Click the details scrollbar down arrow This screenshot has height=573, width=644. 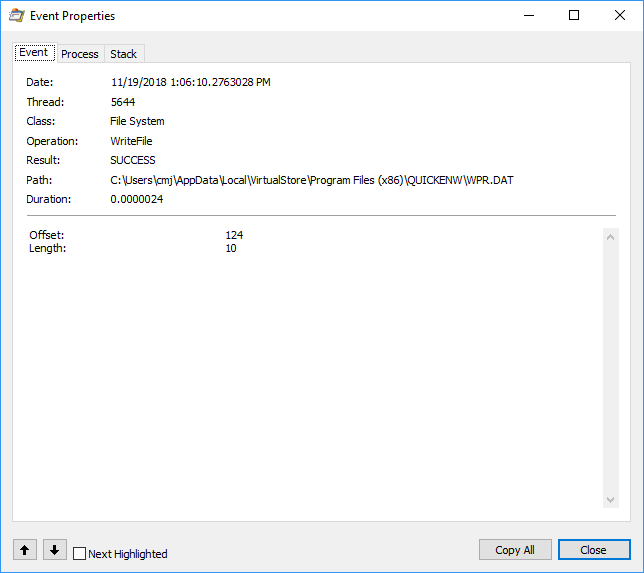[611, 500]
